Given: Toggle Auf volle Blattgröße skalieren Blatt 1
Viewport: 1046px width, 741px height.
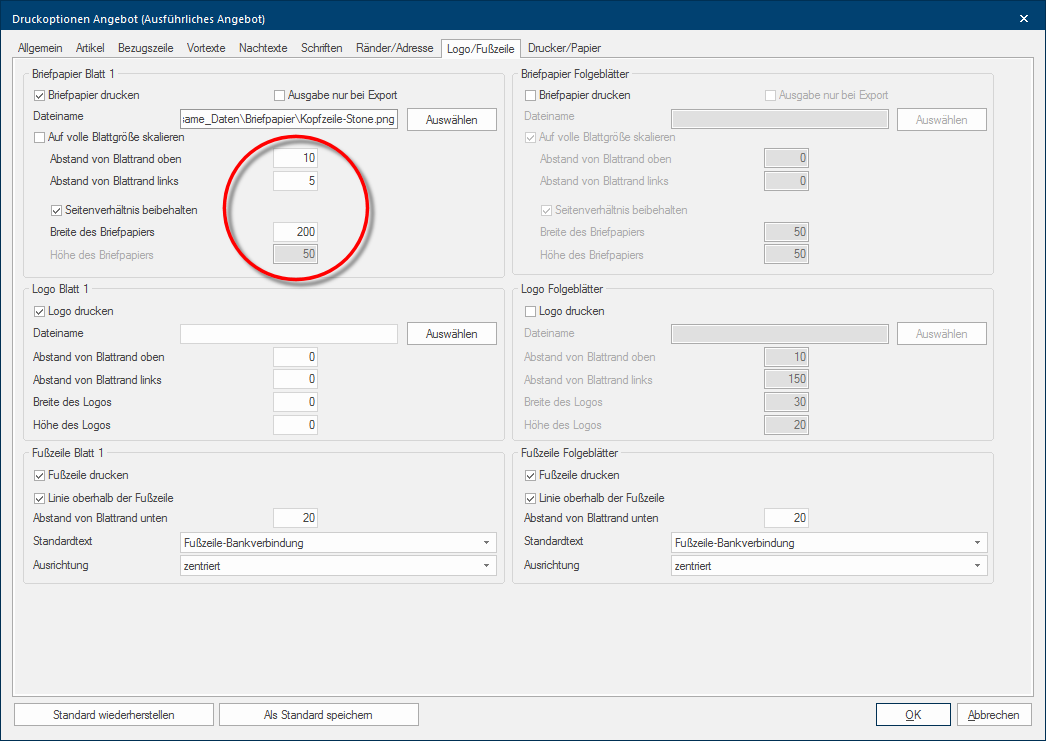Looking at the screenshot, I should [x=41, y=137].
